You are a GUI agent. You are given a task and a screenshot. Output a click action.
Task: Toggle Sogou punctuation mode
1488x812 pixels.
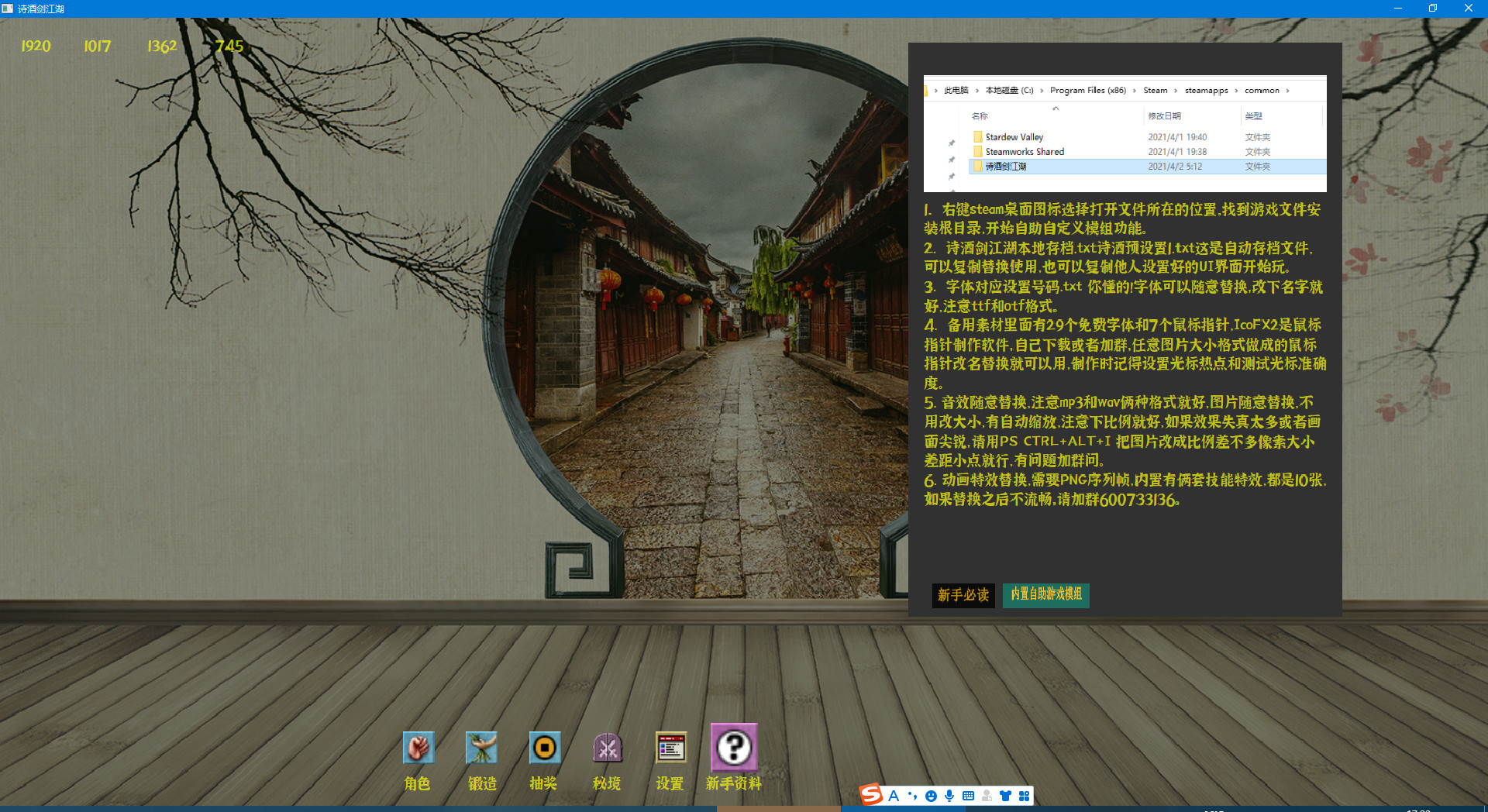click(x=912, y=796)
